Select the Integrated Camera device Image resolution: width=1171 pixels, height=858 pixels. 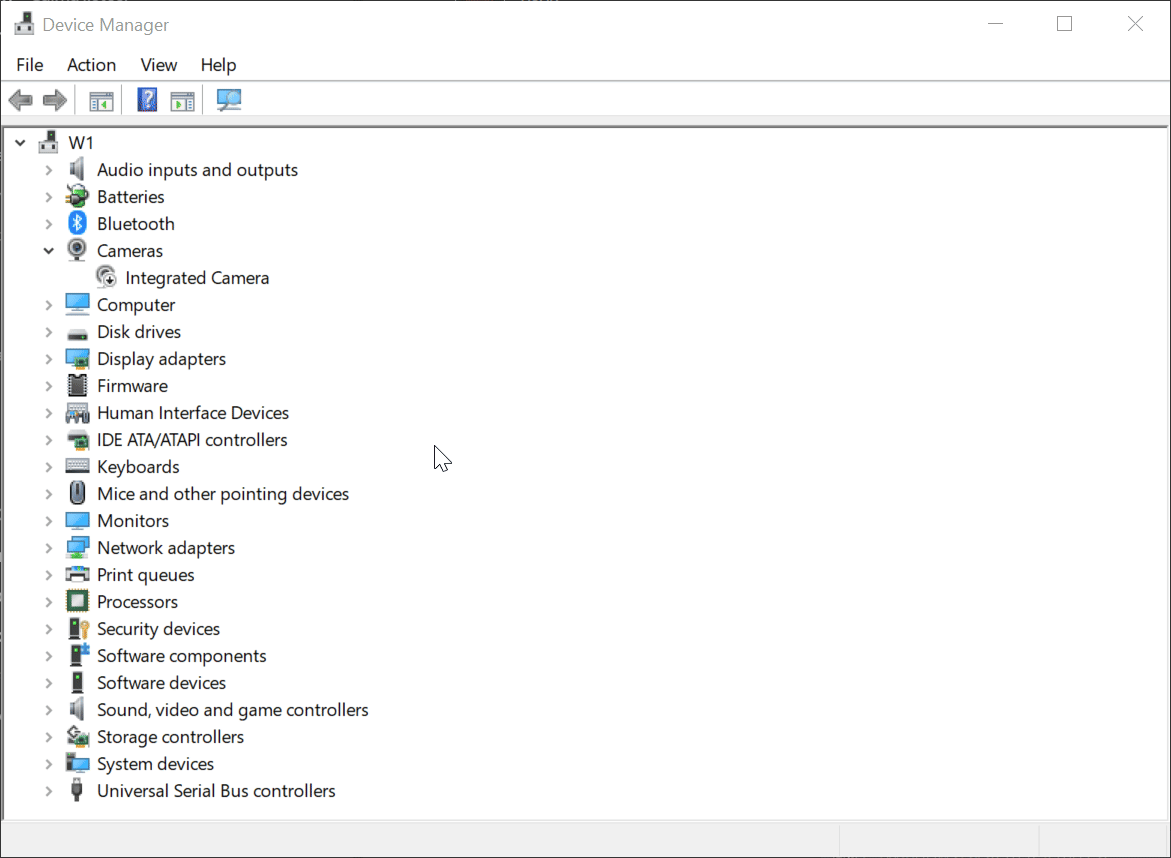point(197,278)
